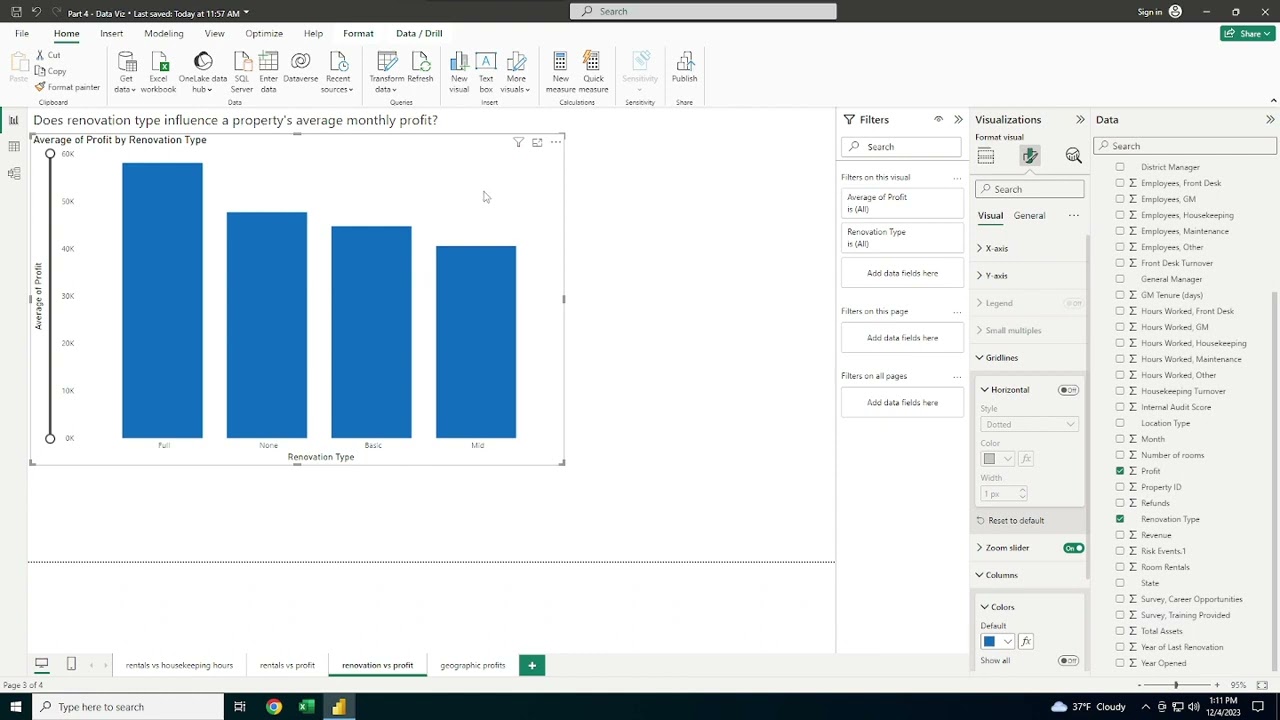Insert a Text box

[486, 73]
